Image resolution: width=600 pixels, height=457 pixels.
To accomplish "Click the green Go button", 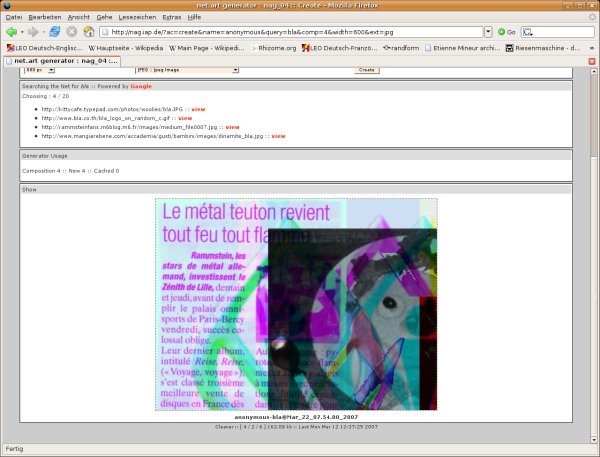I will coord(506,32).
